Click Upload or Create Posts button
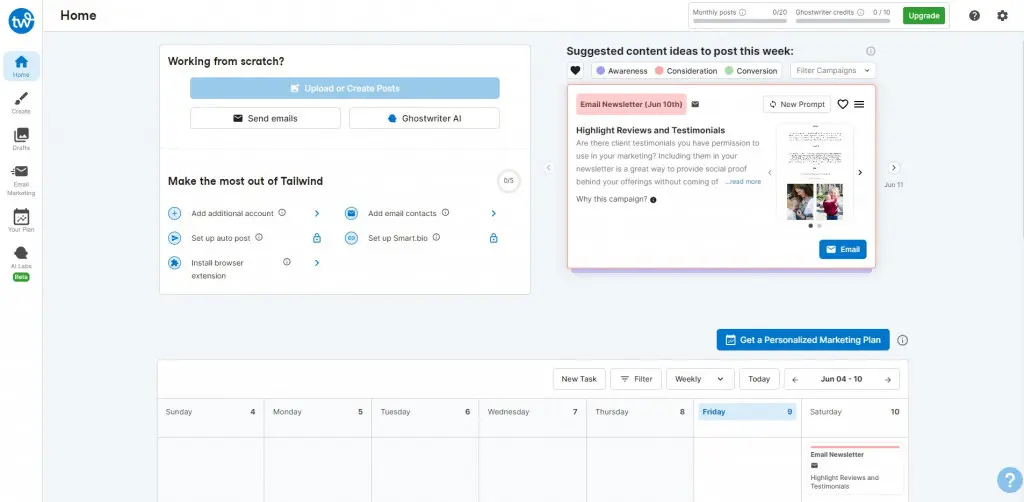Image resolution: width=1024 pixels, height=502 pixels. (x=345, y=88)
